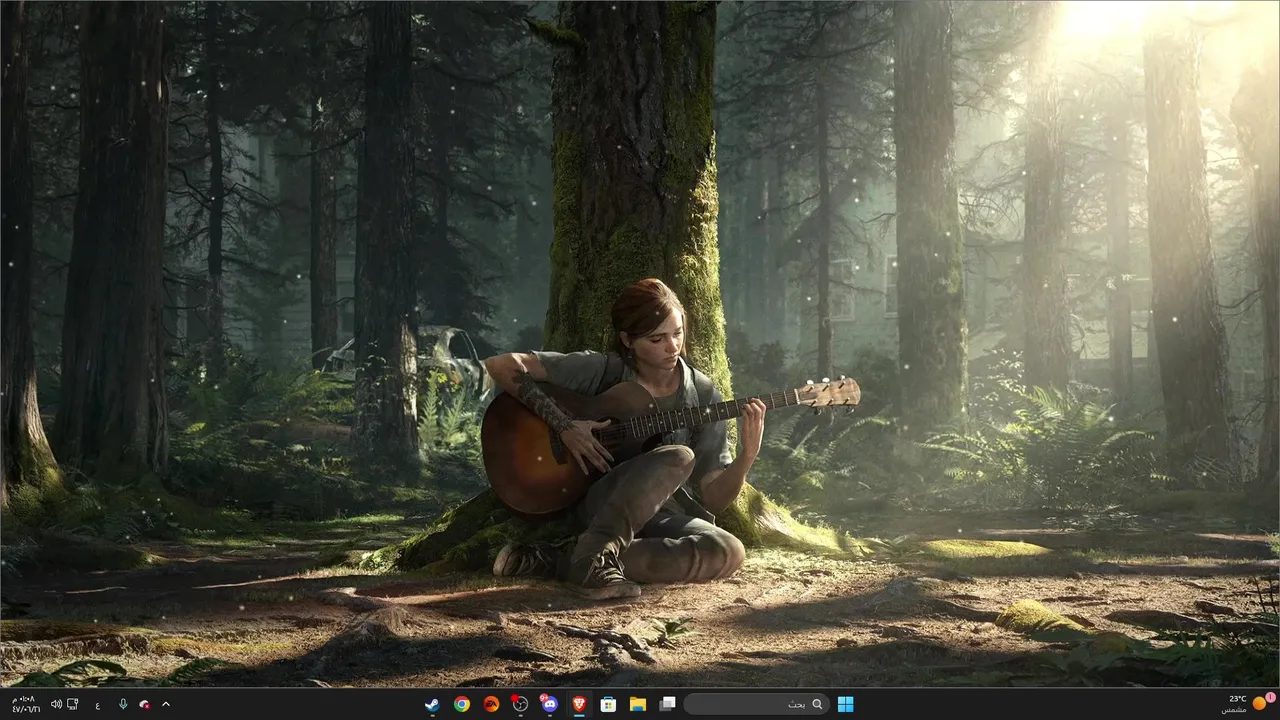Open the weather widget showing 23°C
Screen dimensions: 1280x720
1248,704
